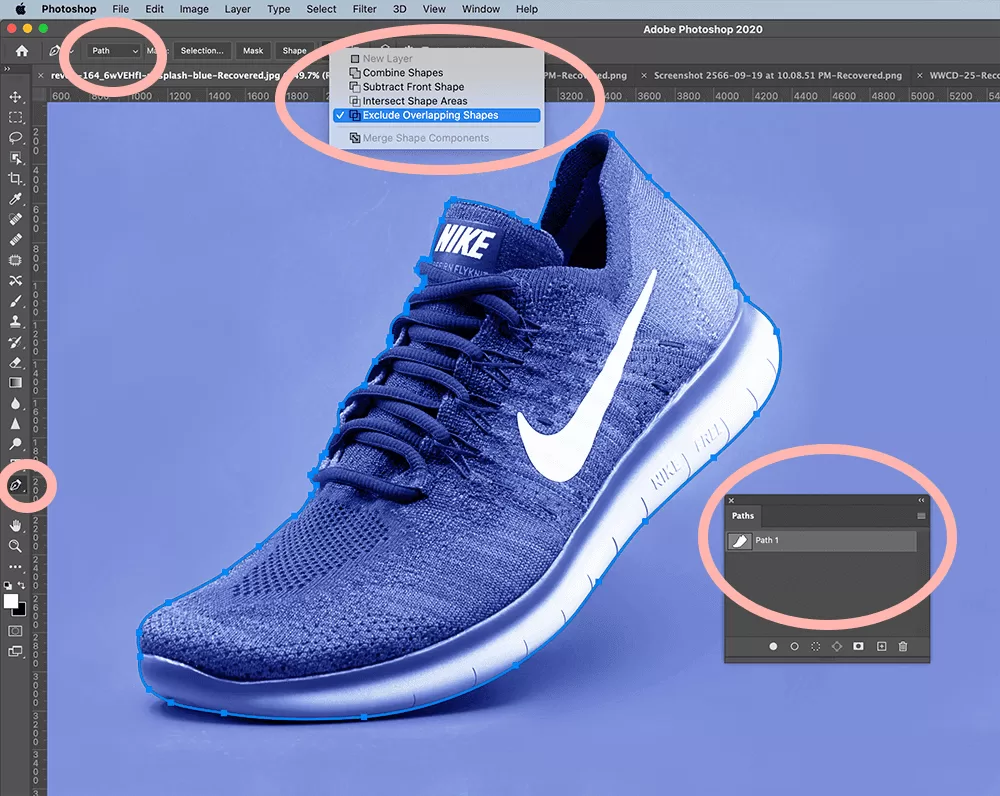Image resolution: width=1000 pixels, height=796 pixels.
Task: Collapse the Paths panel double arrows
Action: (x=921, y=501)
